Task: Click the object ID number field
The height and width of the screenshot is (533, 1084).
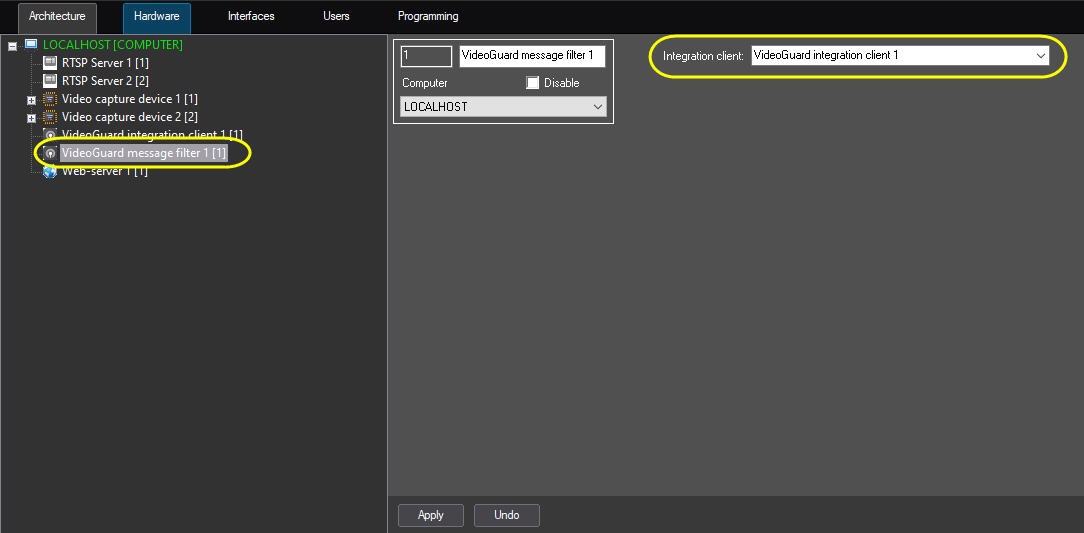Action: coord(426,56)
